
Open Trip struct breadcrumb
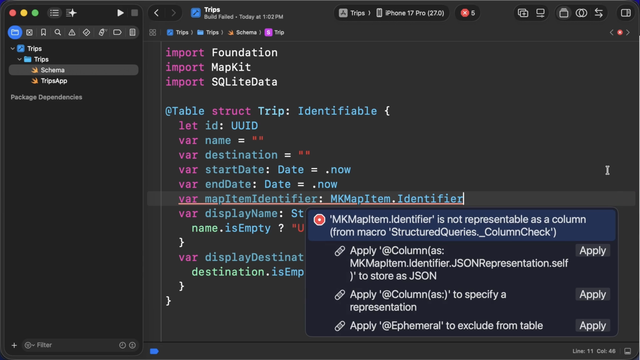tap(274, 32)
